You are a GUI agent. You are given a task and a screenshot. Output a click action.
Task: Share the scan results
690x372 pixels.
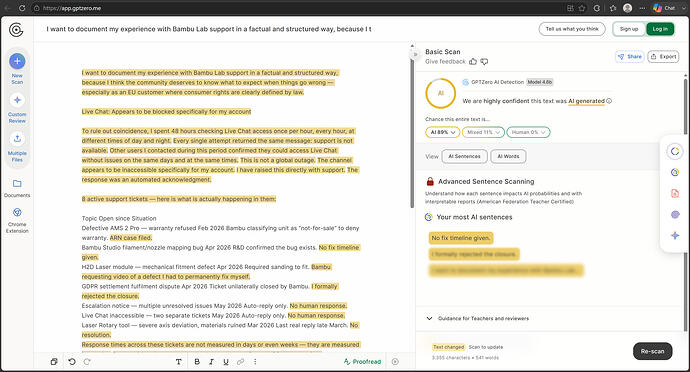(x=630, y=56)
